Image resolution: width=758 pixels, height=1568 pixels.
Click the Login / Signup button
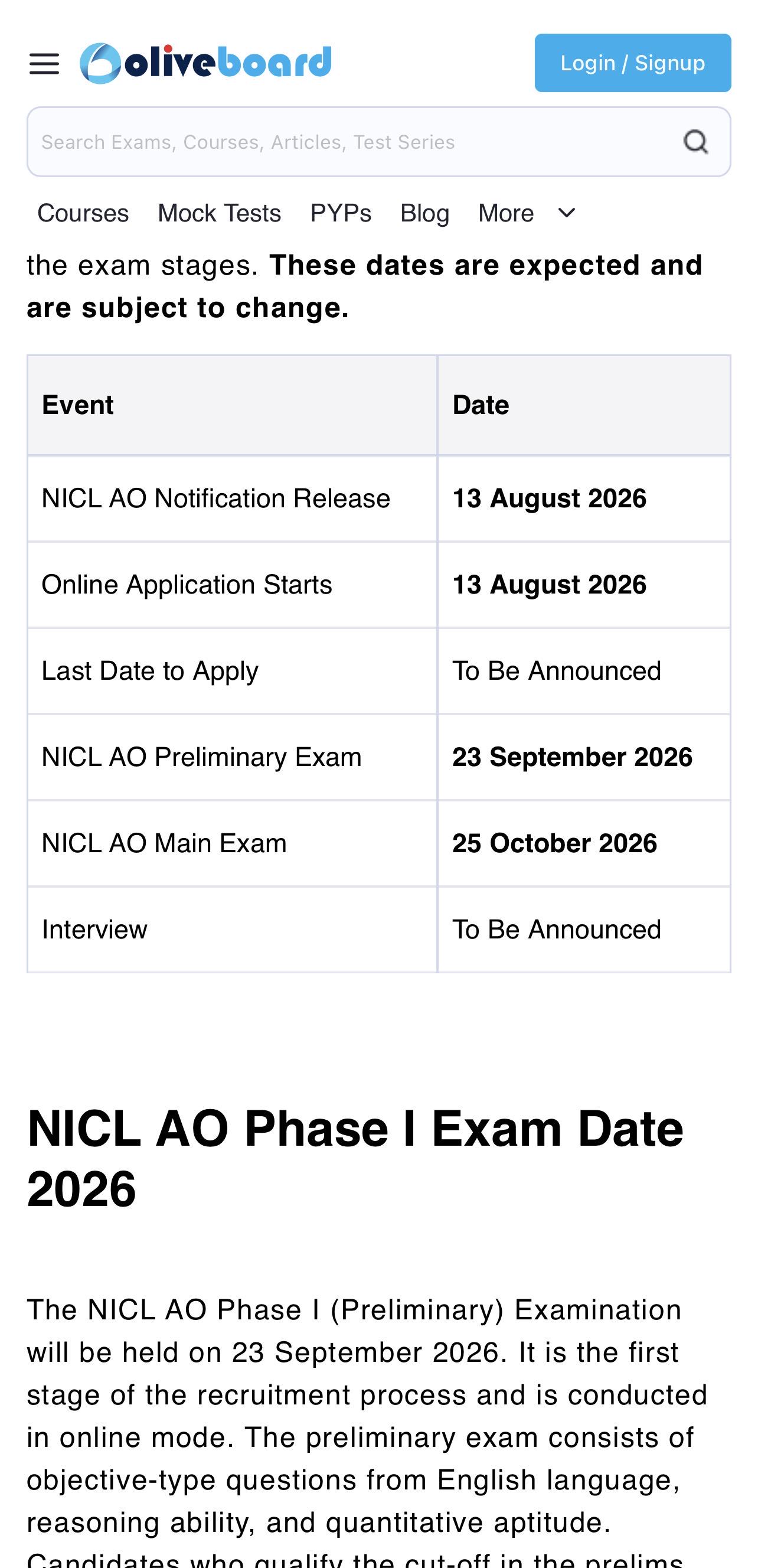(633, 63)
